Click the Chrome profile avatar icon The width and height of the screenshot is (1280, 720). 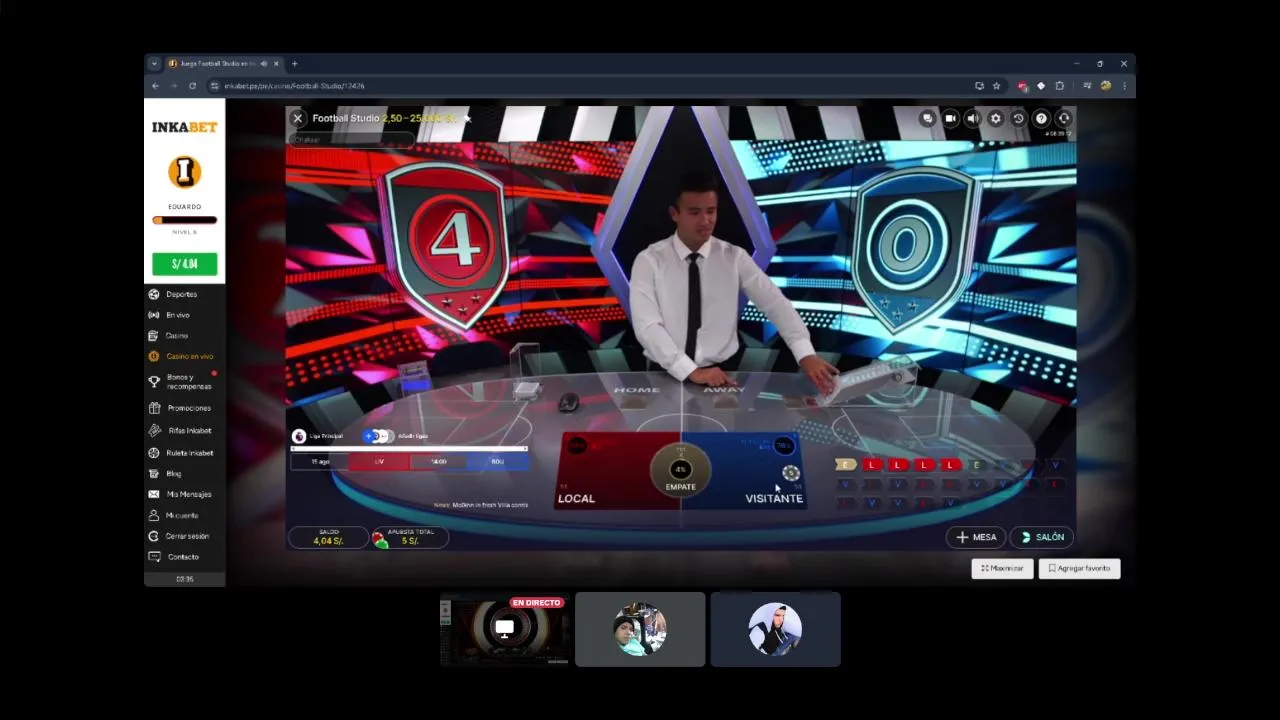1105,86
